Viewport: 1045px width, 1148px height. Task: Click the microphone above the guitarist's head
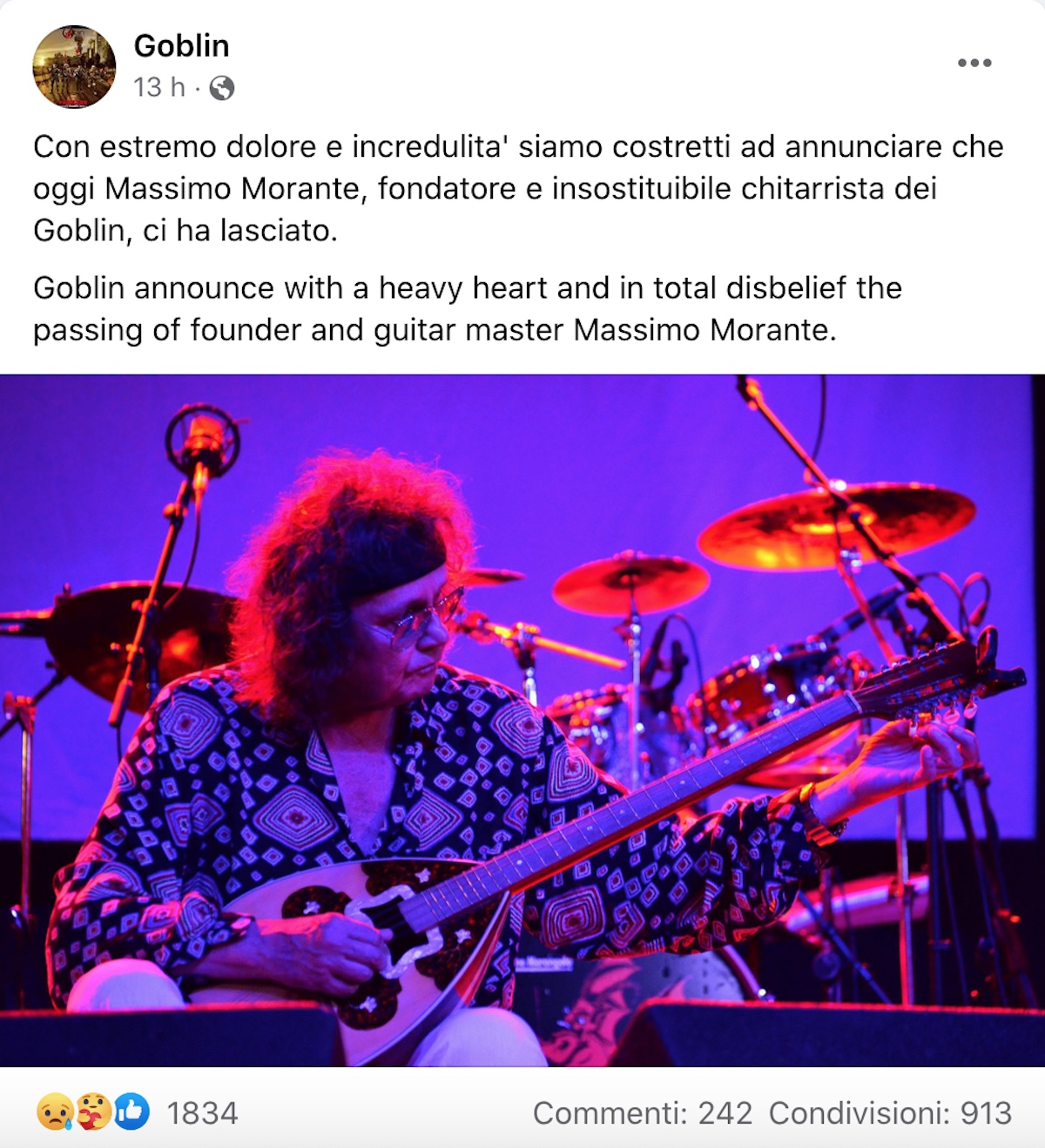[x=202, y=442]
